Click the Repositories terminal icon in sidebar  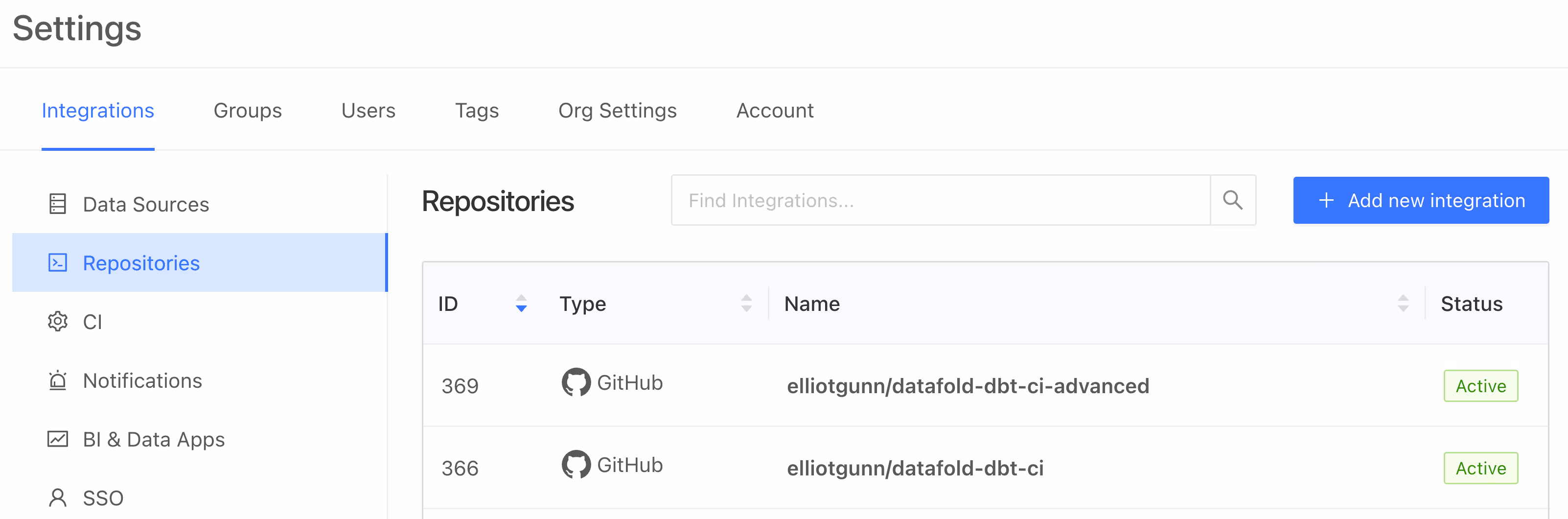coord(58,262)
